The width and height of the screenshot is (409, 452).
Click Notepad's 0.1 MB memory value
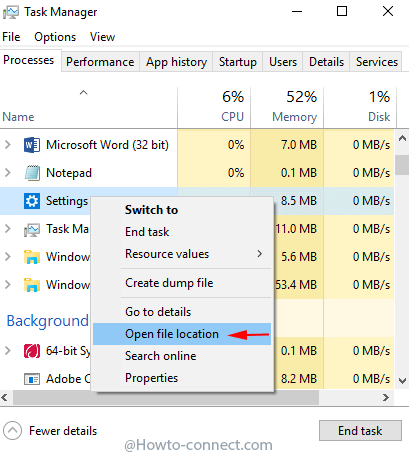point(299,173)
